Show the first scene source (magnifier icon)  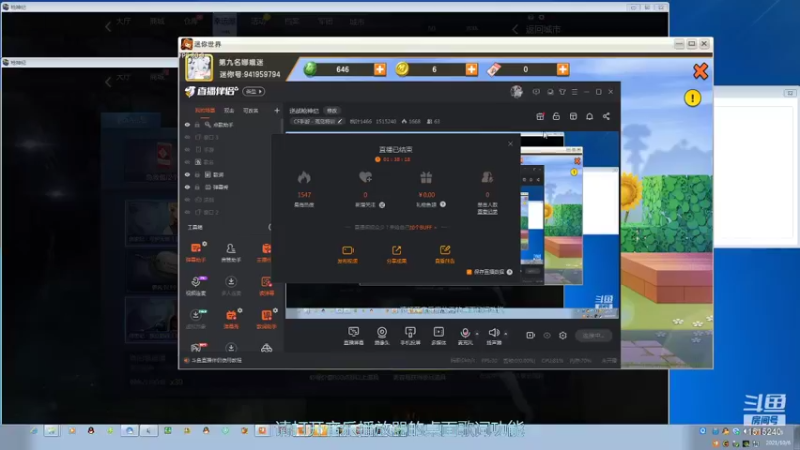point(187,124)
